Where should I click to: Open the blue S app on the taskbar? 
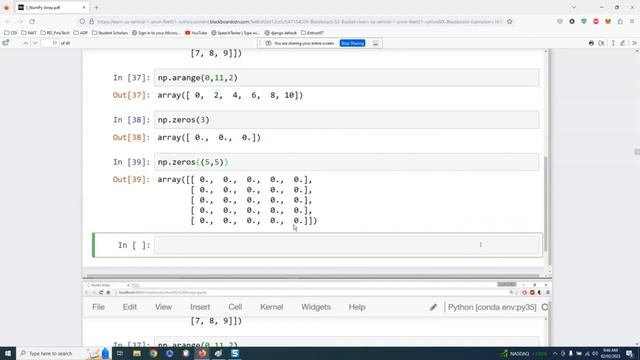[235, 353]
